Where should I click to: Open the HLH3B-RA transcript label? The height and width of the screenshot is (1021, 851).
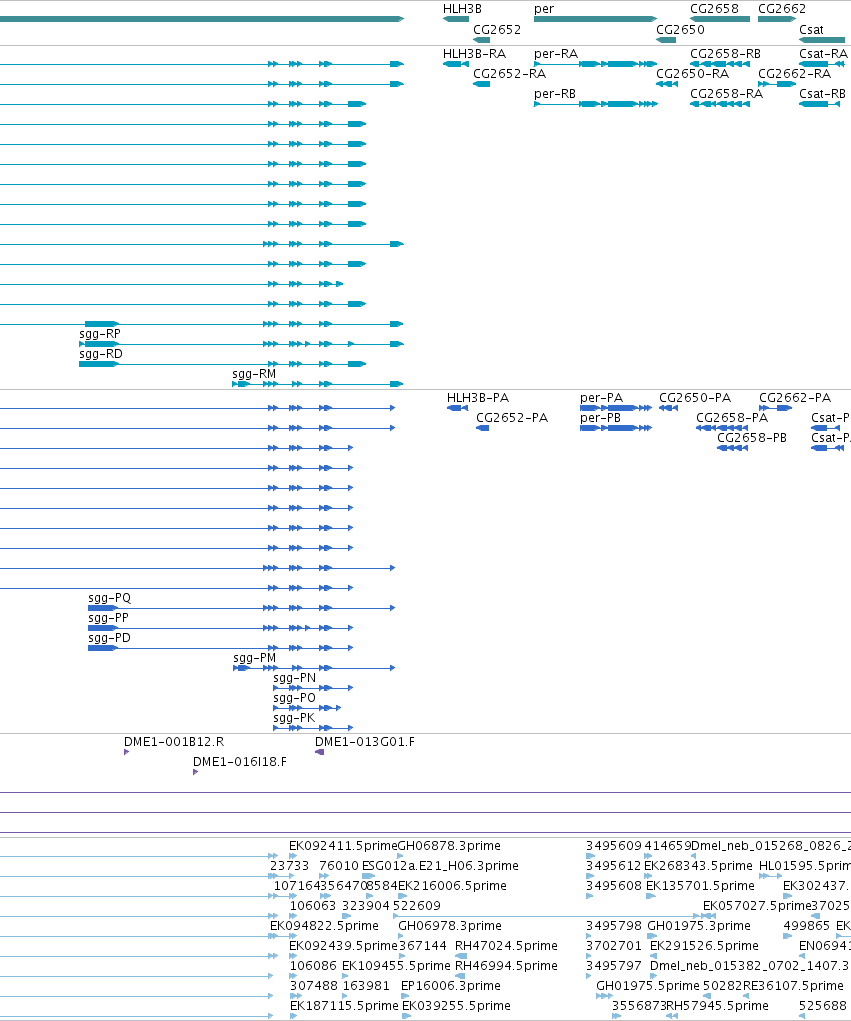(475, 54)
